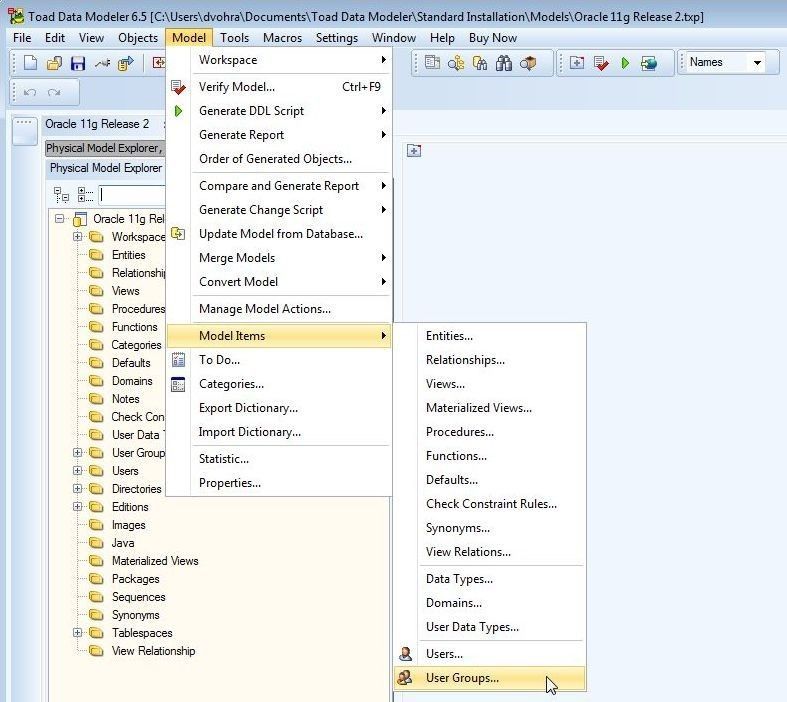Open the File menu
Image resolution: width=787 pixels, height=702 pixels.
[22, 38]
